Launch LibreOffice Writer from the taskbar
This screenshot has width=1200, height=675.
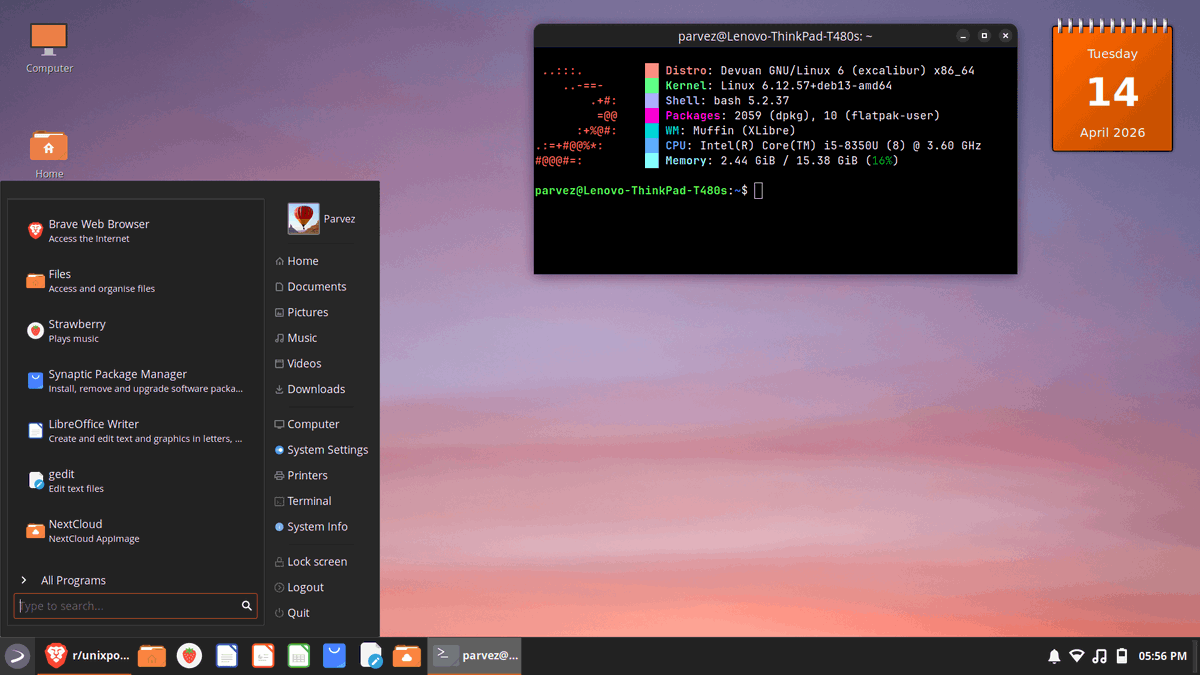pyautogui.click(x=227, y=656)
